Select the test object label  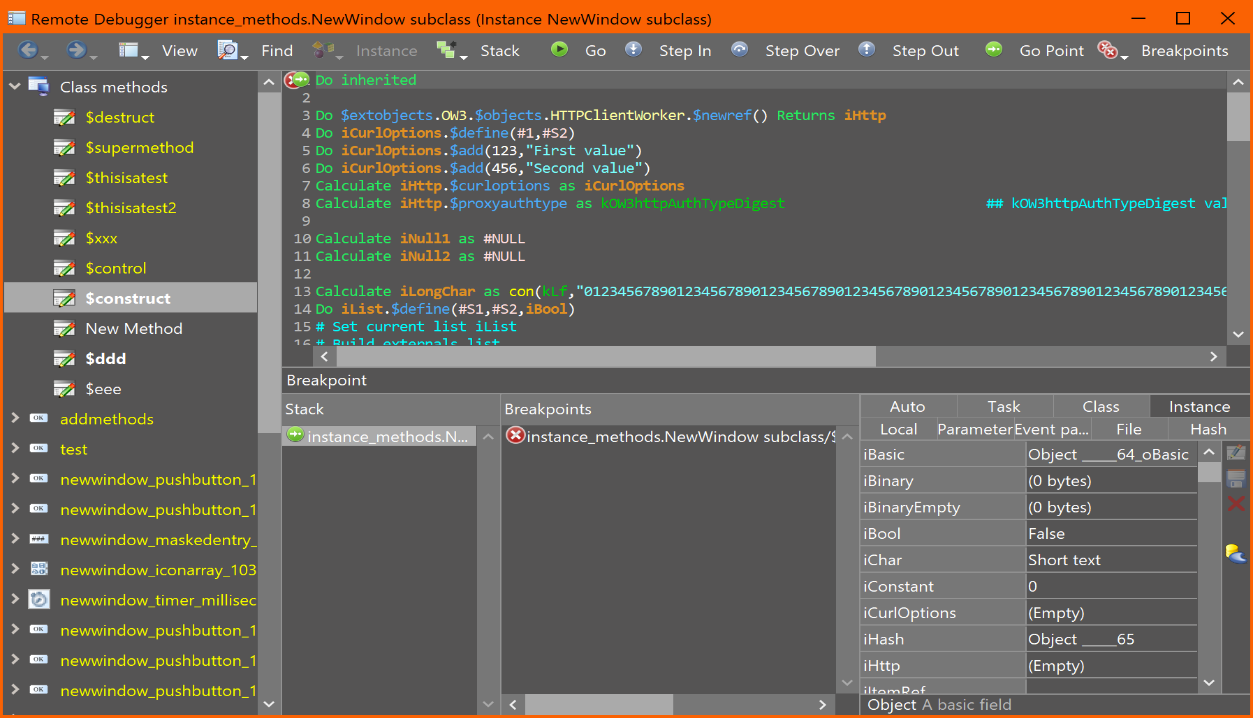pyautogui.click(x=73, y=449)
